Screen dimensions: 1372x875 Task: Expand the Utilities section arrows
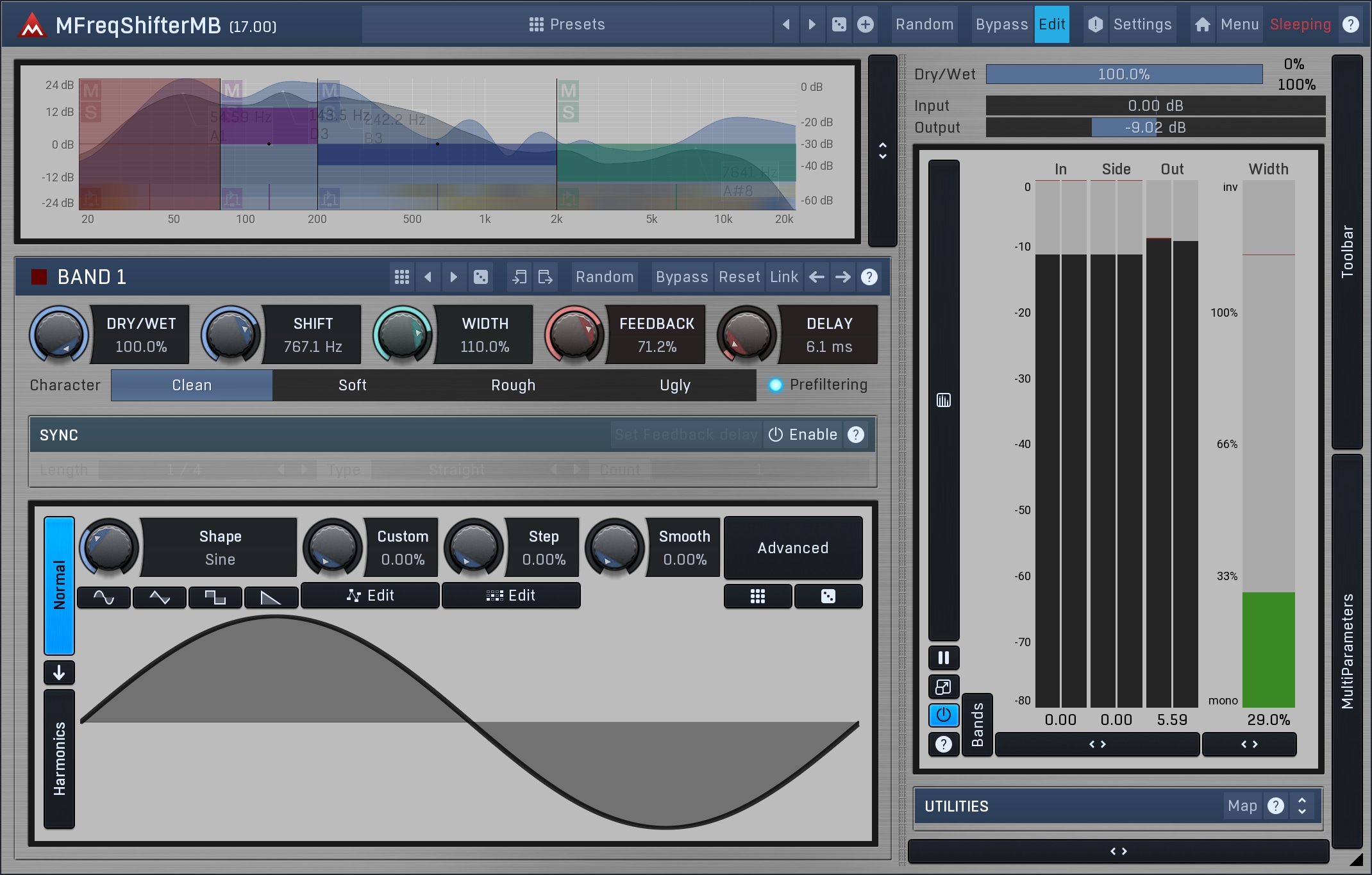(x=1301, y=806)
